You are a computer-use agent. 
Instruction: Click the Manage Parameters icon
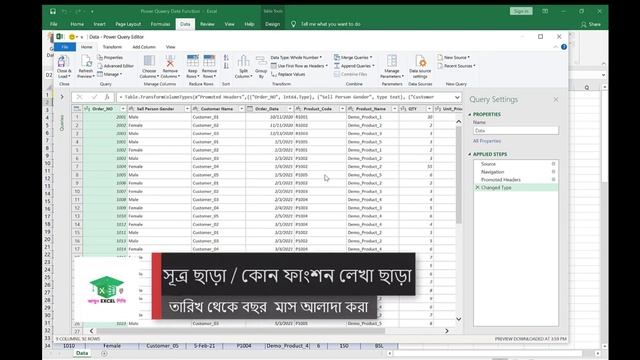coord(392,61)
